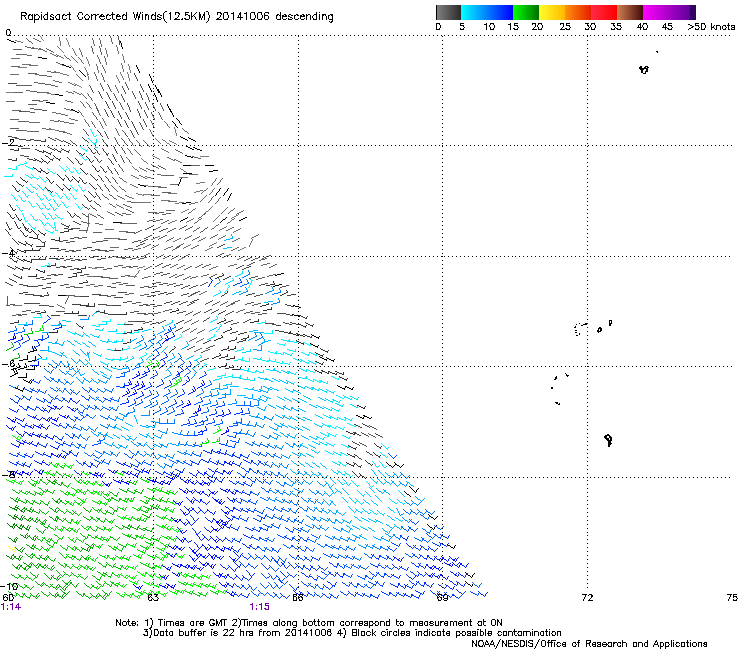Click latitude axis label '-6'
This screenshot has width=740, height=650.
8,363
